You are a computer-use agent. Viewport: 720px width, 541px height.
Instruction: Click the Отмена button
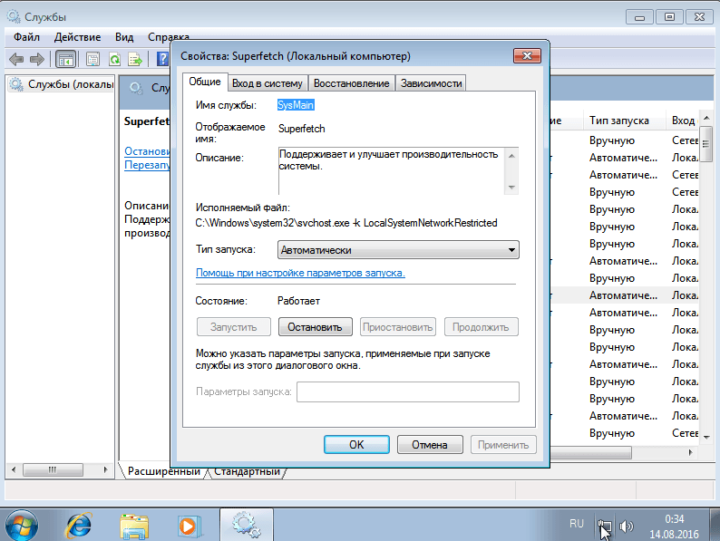pos(430,445)
